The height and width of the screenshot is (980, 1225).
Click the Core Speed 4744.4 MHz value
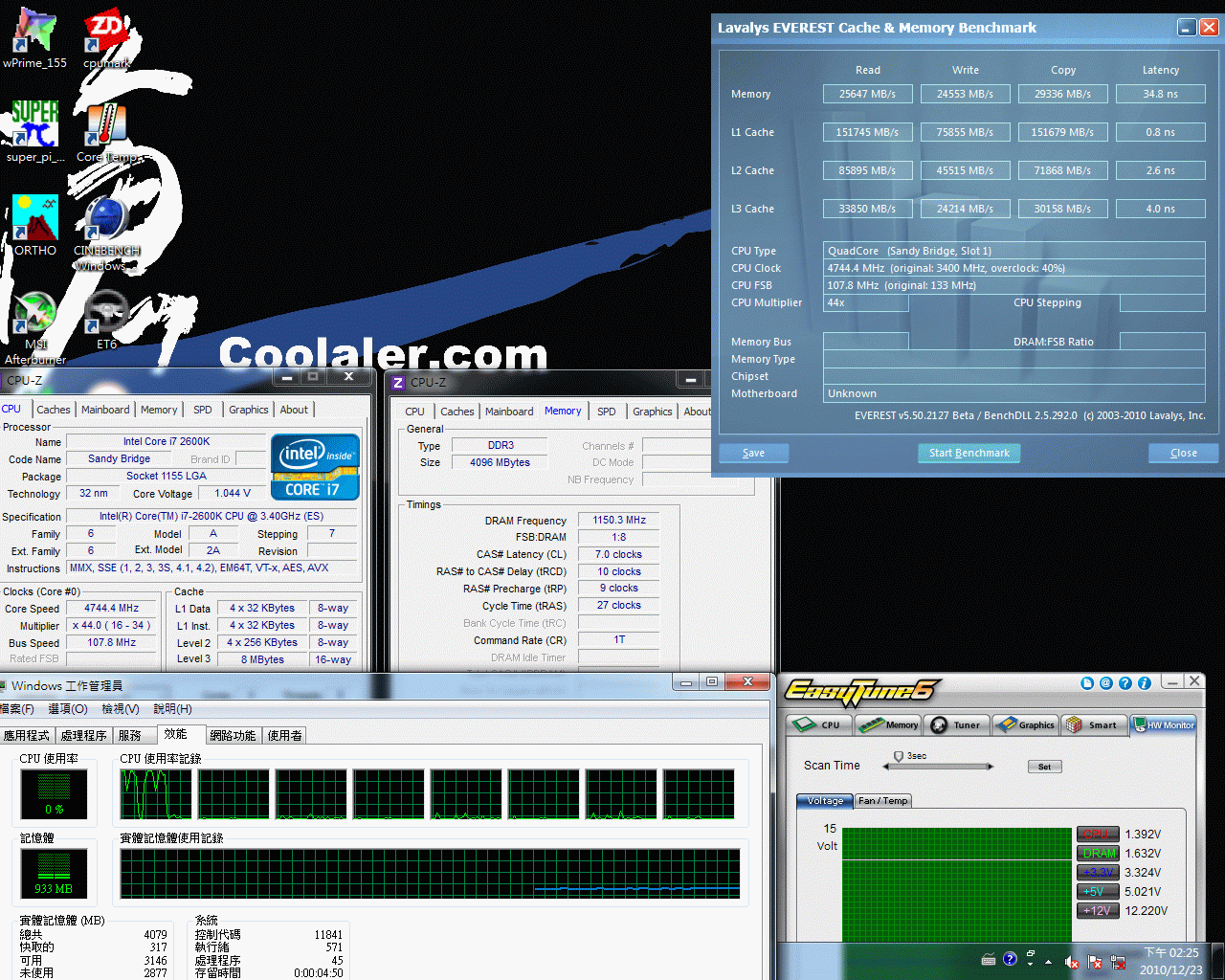pyautogui.click(x=111, y=608)
